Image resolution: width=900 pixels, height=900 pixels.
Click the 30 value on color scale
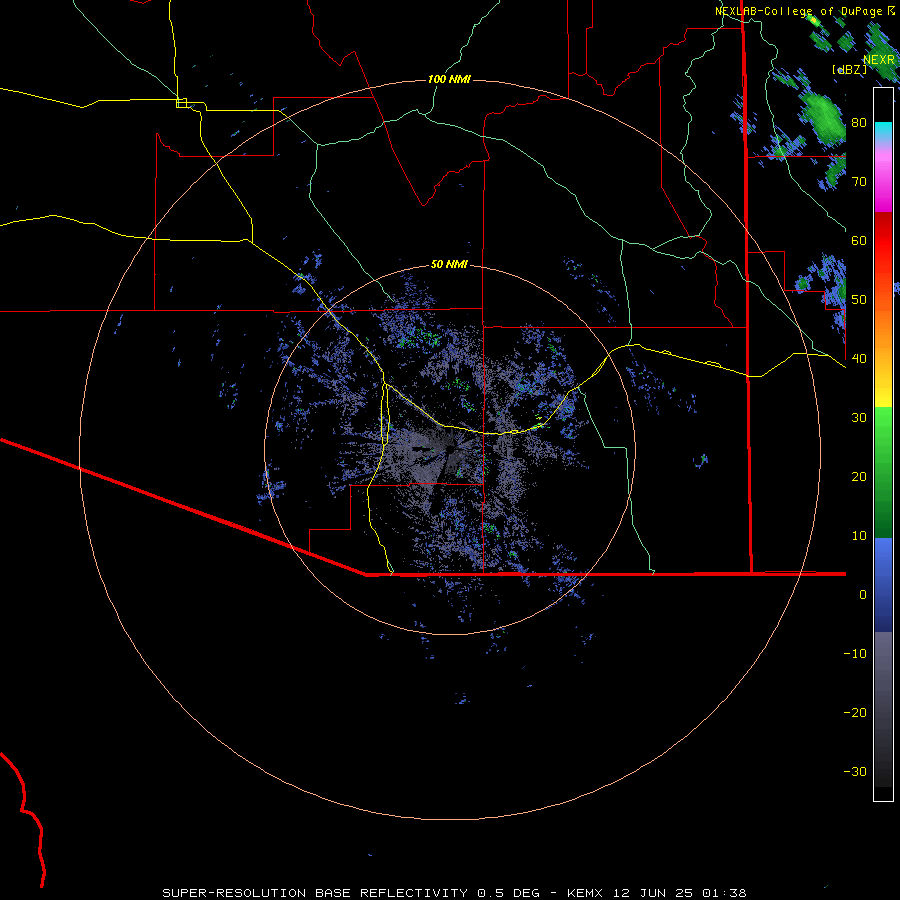point(859,418)
